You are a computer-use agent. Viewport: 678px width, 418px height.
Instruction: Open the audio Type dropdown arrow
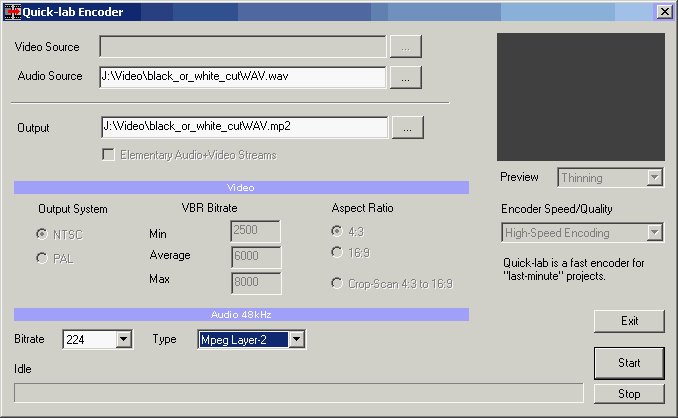[x=297, y=339]
